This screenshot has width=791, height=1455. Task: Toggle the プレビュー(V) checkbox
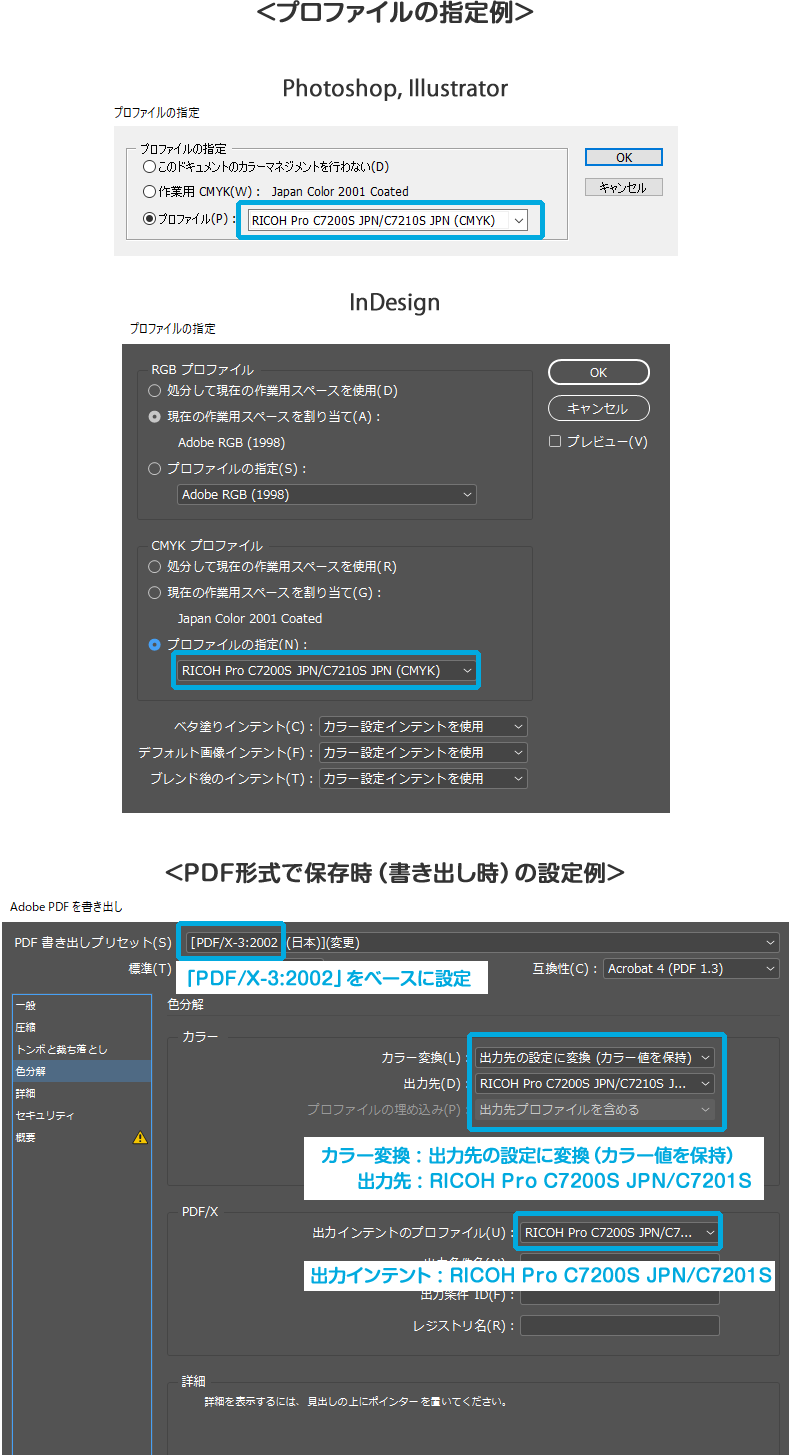(555, 441)
